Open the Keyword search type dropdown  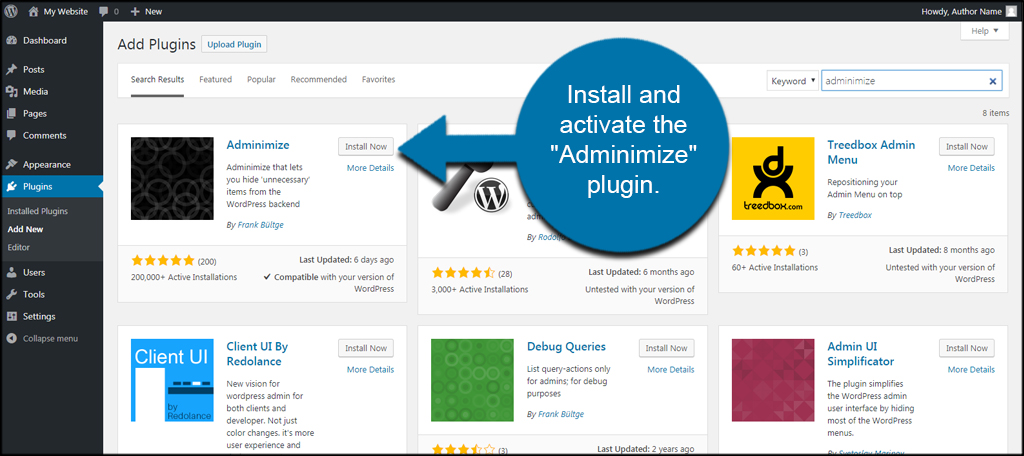pos(792,81)
